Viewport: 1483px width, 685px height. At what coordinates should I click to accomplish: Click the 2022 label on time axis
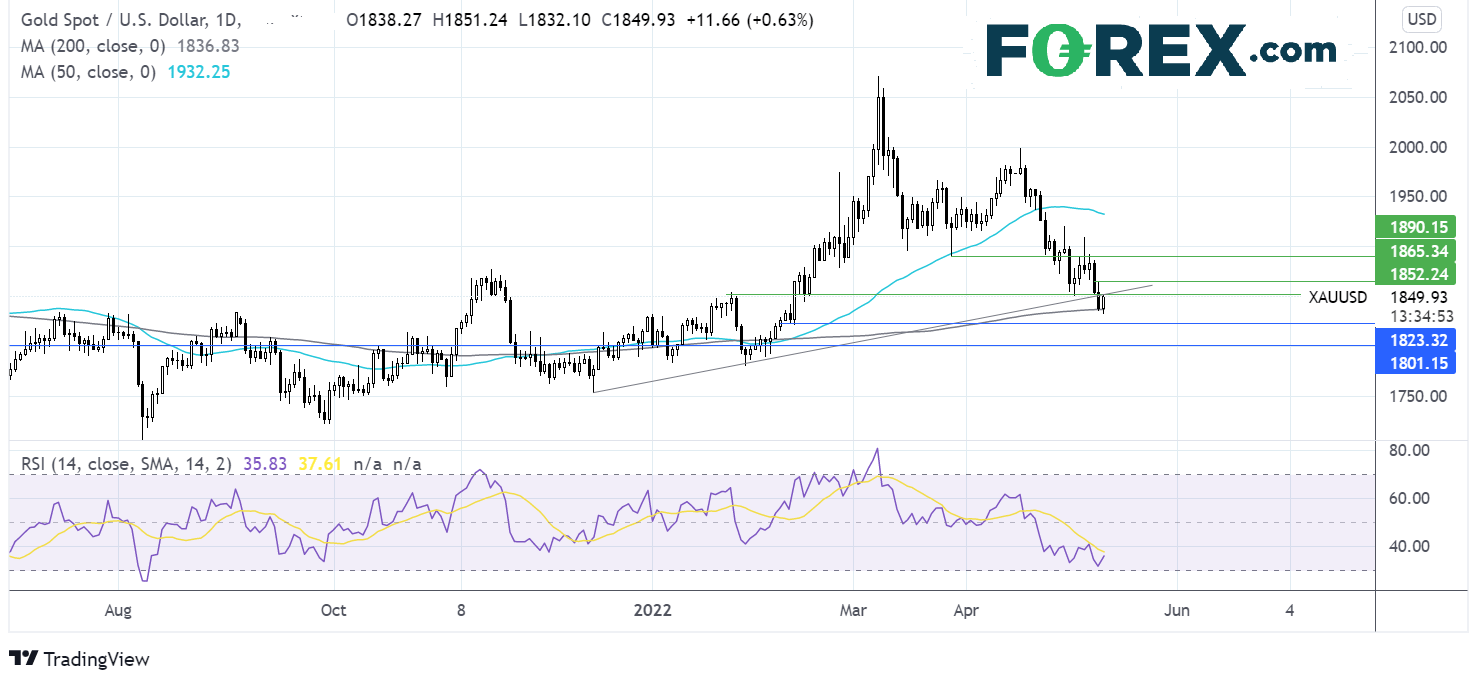(x=651, y=609)
